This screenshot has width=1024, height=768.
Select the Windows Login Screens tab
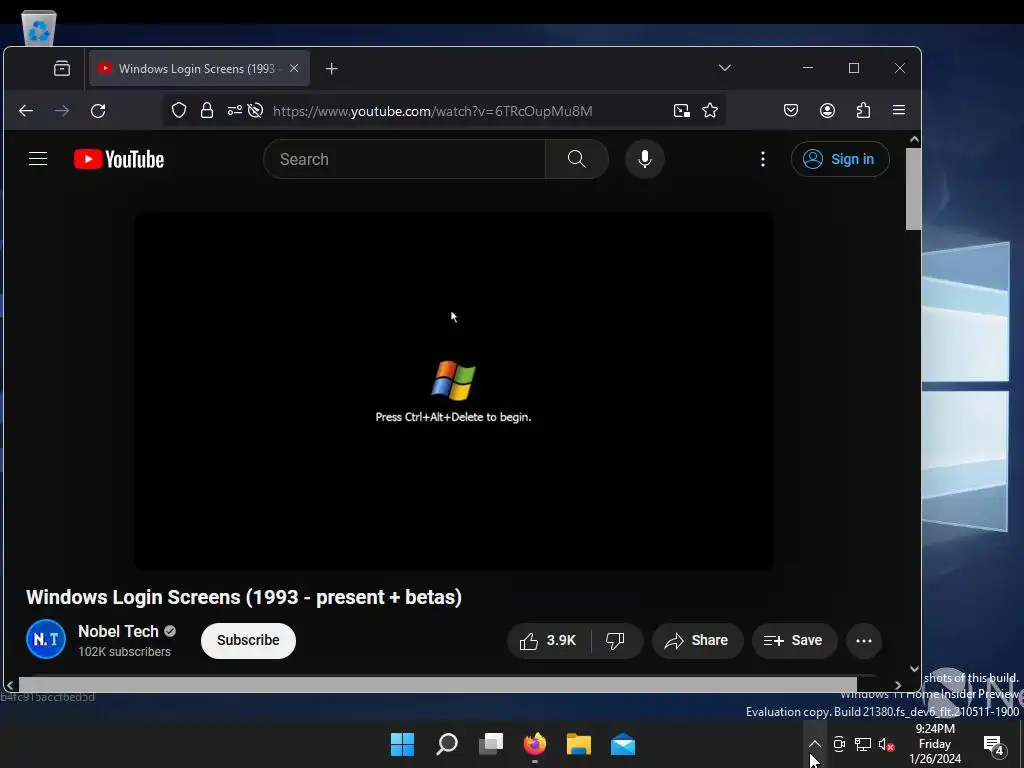click(199, 69)
